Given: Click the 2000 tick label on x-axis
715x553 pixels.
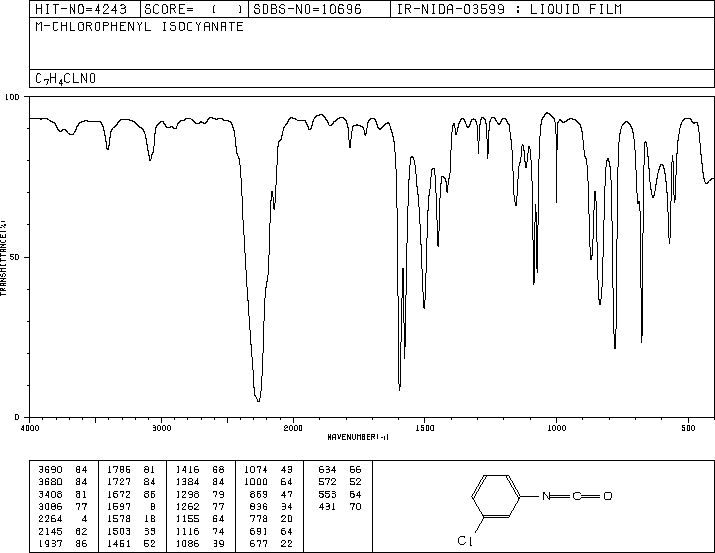Looking at the screenshot, I should coord(293,428).
